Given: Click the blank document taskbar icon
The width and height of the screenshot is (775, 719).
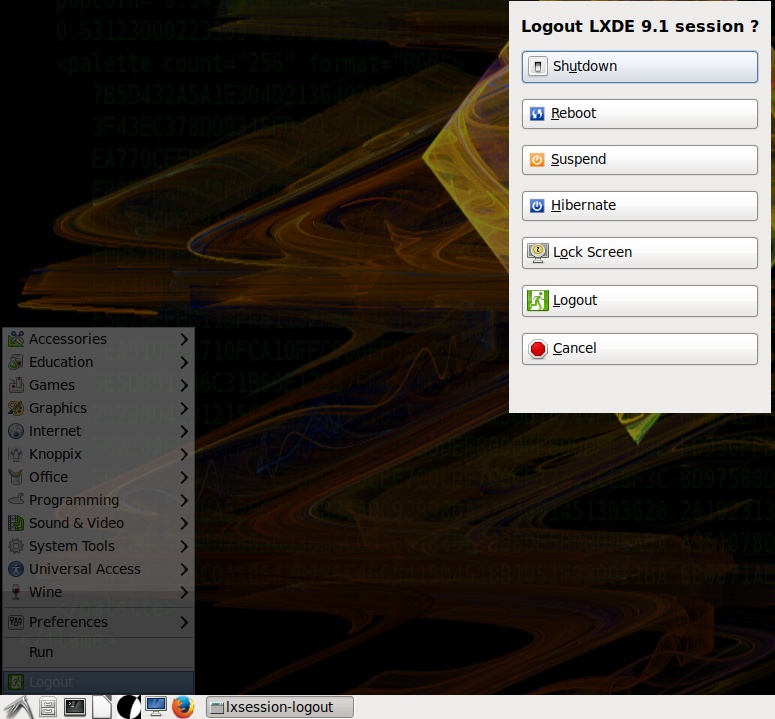Looking at the screenshot, I should click(x=102, y=707).
